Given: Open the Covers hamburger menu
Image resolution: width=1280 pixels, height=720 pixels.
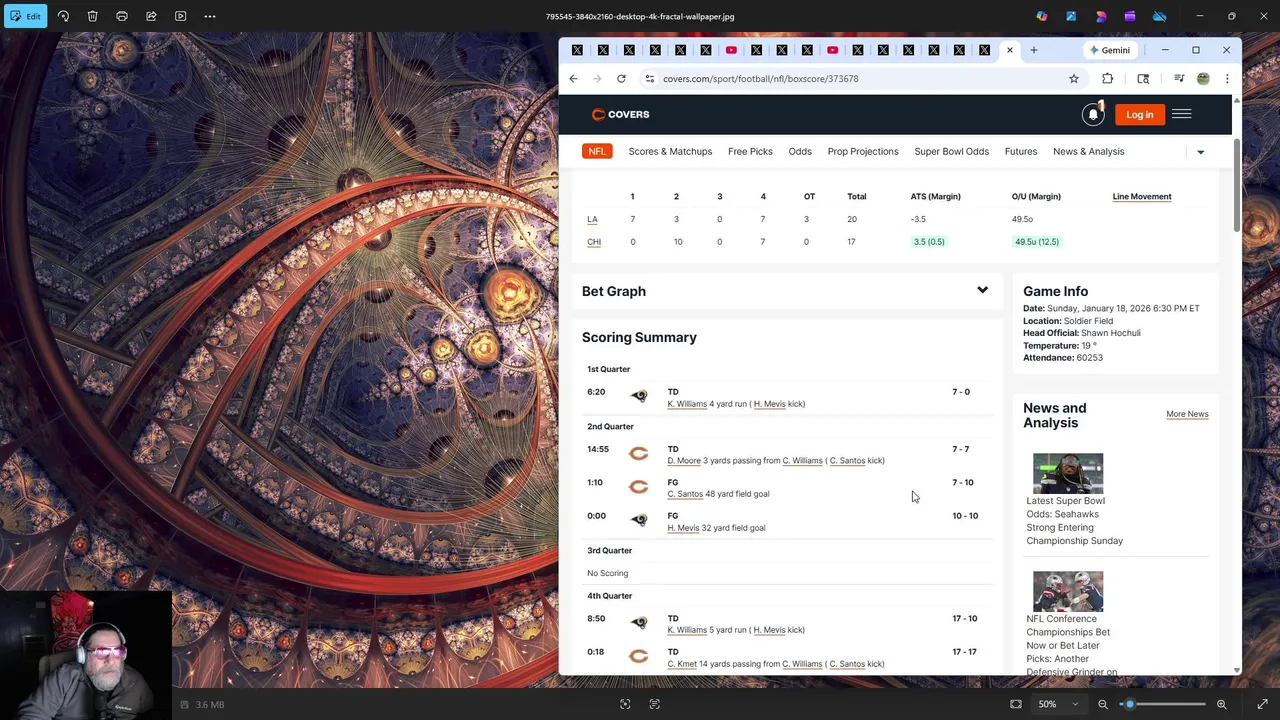Looking at the screenshot, I should [x=1181, y=114].
